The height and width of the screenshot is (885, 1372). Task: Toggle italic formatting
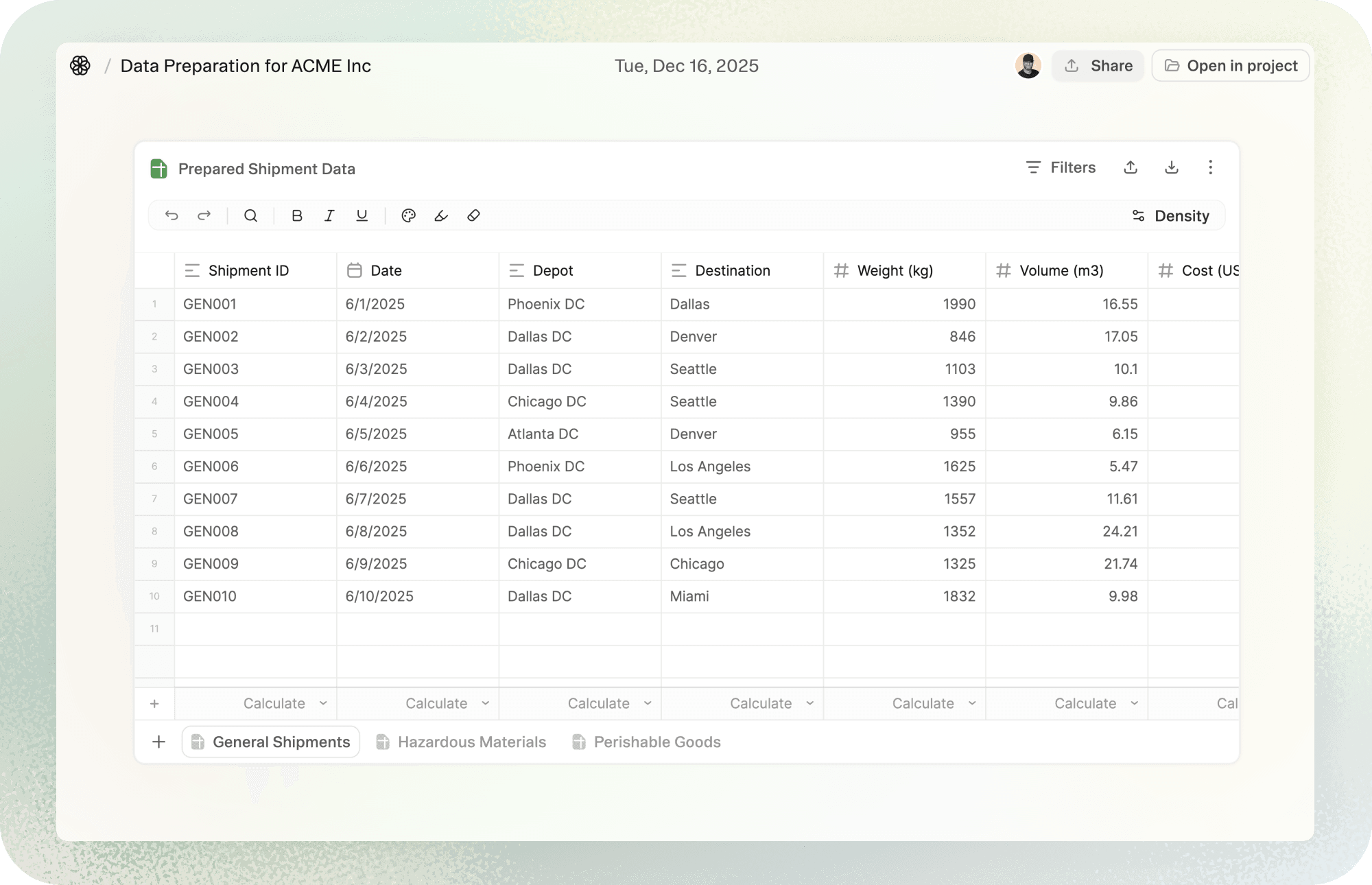329,215
